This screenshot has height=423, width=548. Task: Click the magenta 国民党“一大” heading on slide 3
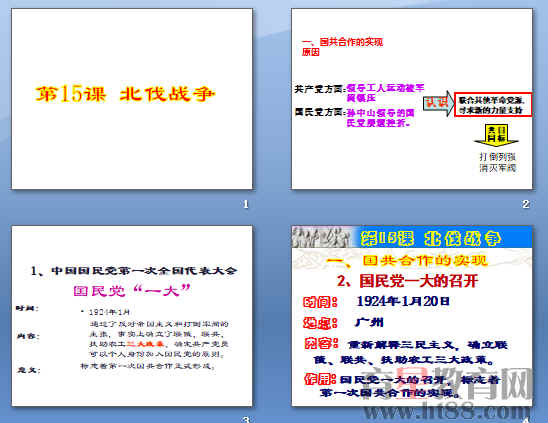pos(132,290)
